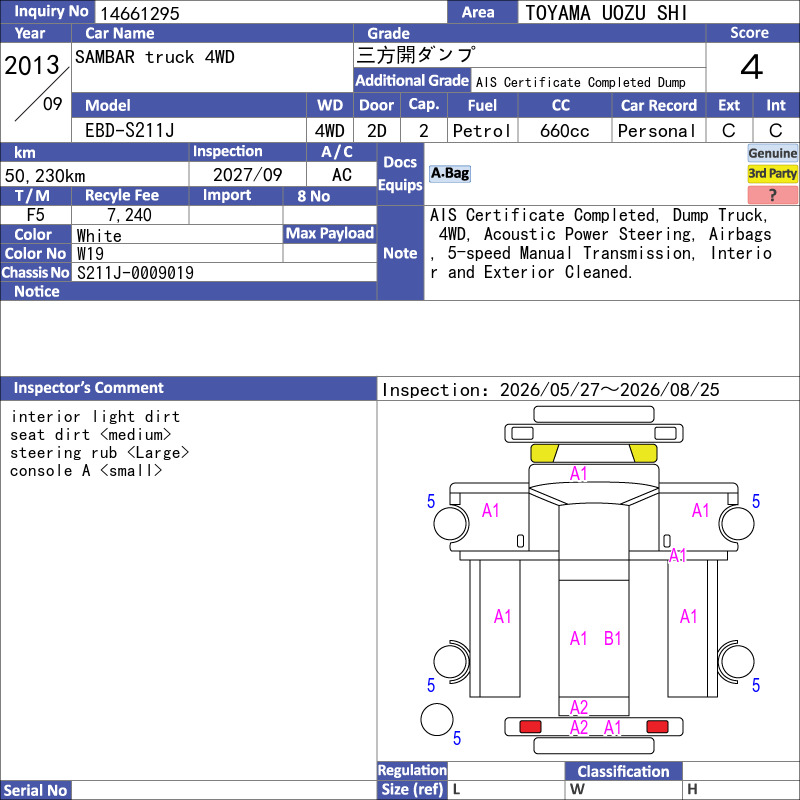The width and height of the screenshot is (800, 800).
Task: Select the Genuine parts badge
Action: click(x=772, y=153)
